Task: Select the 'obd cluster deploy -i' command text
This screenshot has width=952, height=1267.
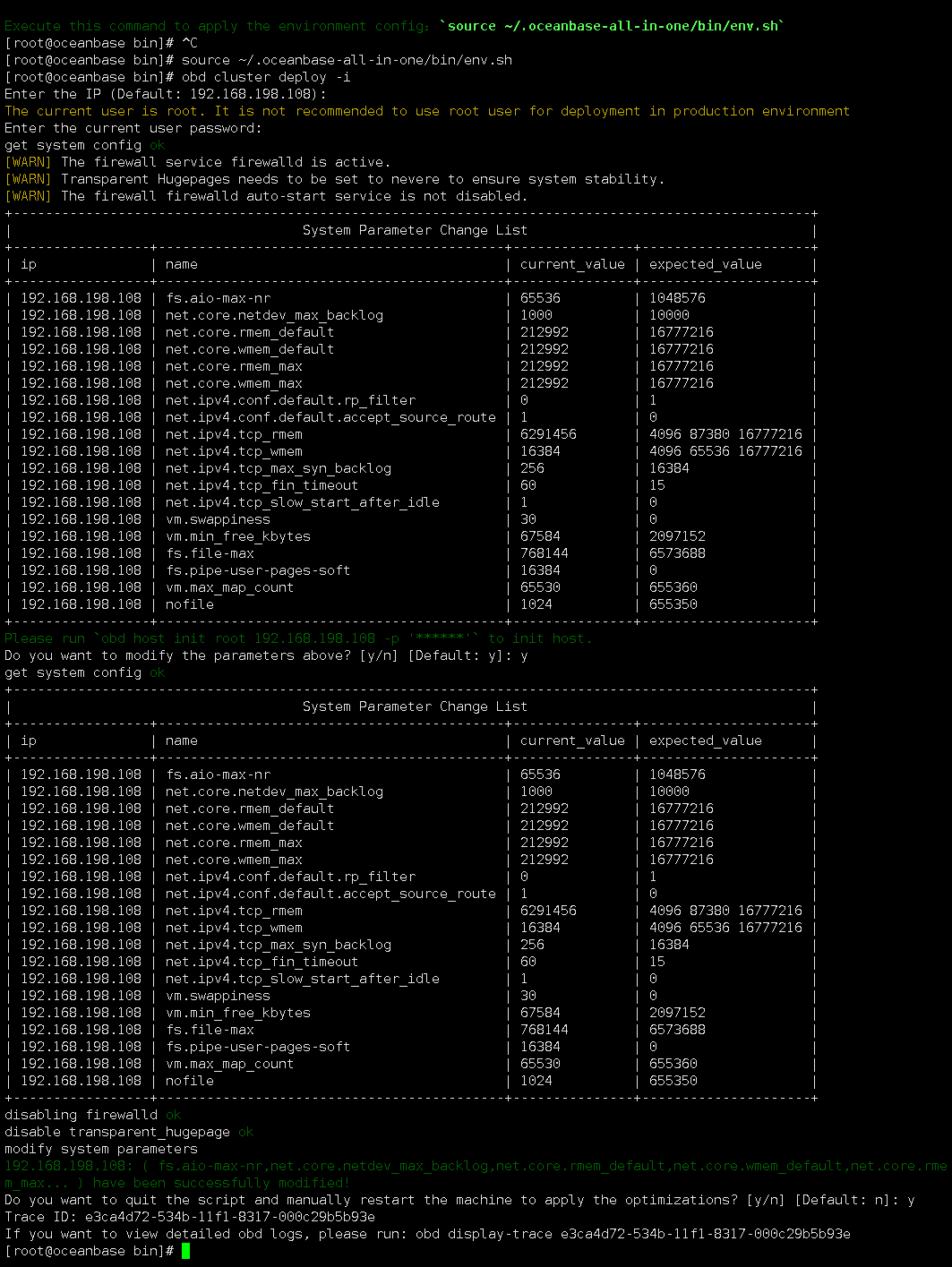Action: [266, 77]
